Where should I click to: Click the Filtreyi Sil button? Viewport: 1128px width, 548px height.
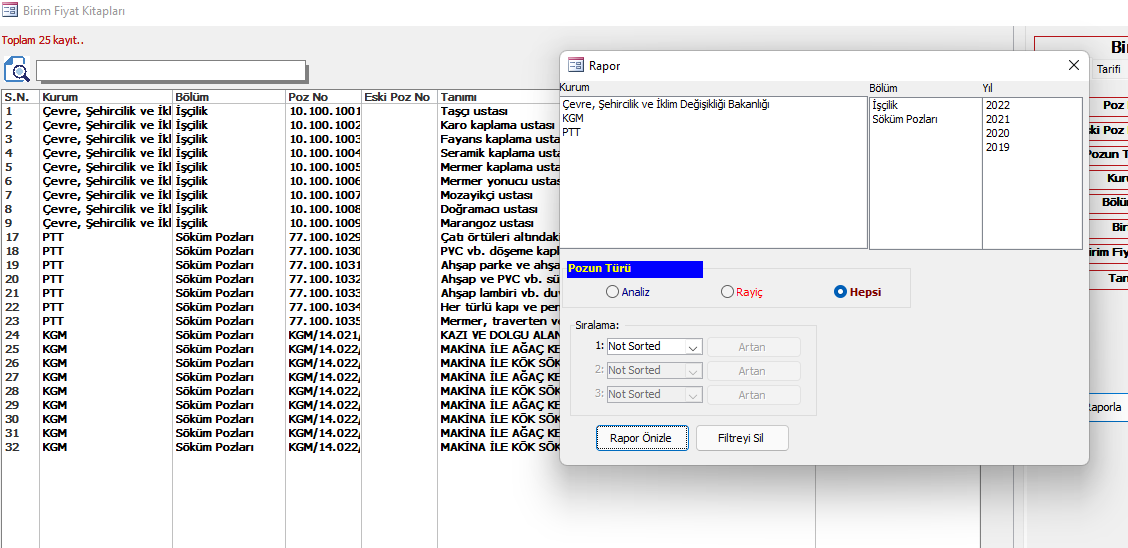click(742, 438)
